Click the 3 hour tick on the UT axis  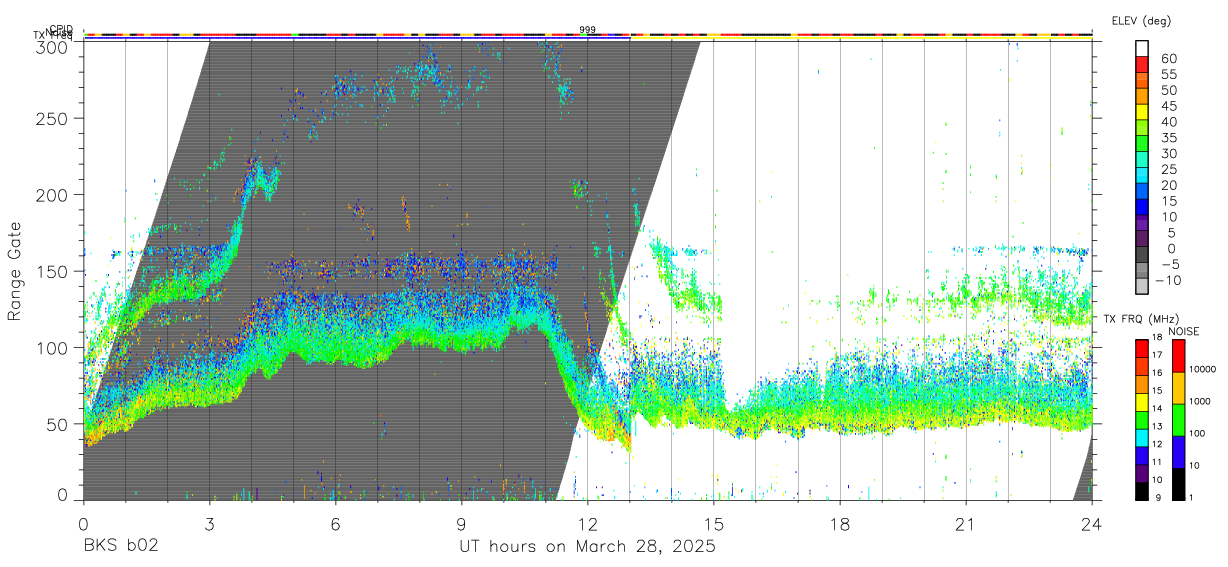click(x=209, y=524)
